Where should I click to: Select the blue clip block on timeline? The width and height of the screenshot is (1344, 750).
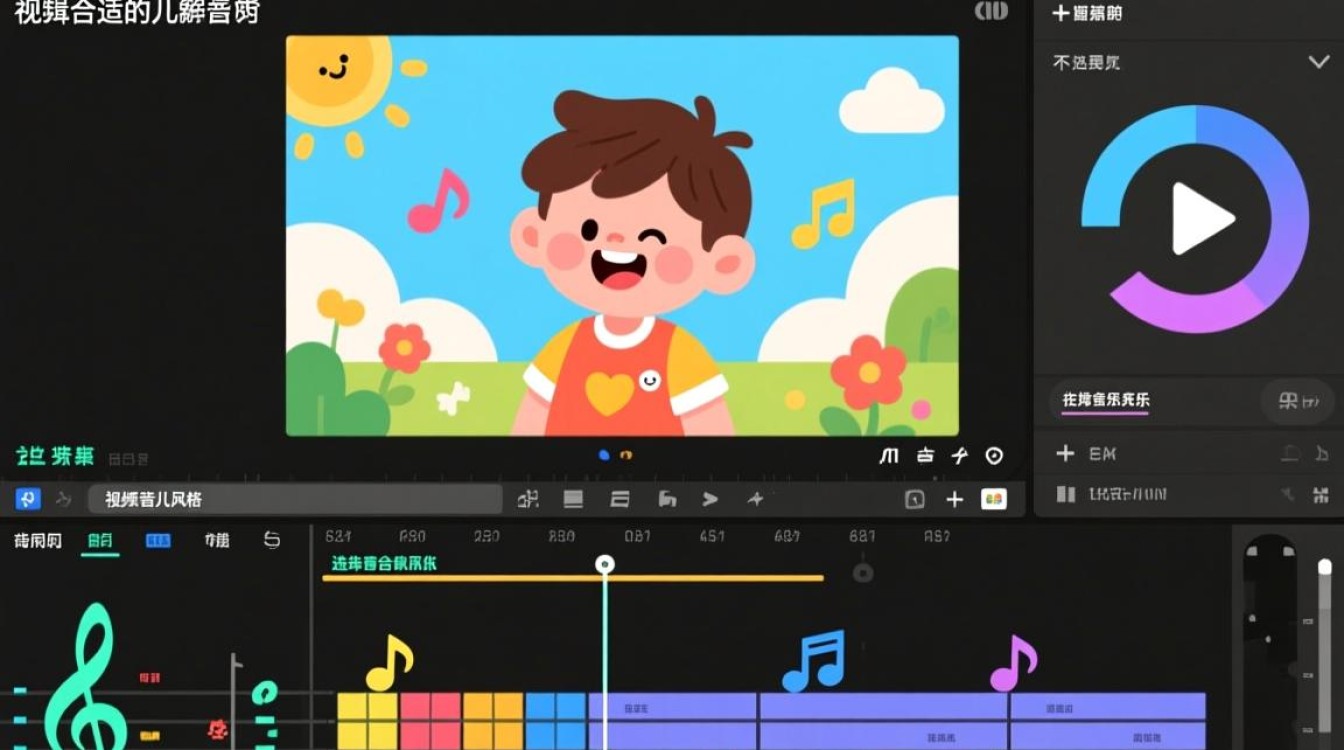(556, 721)
